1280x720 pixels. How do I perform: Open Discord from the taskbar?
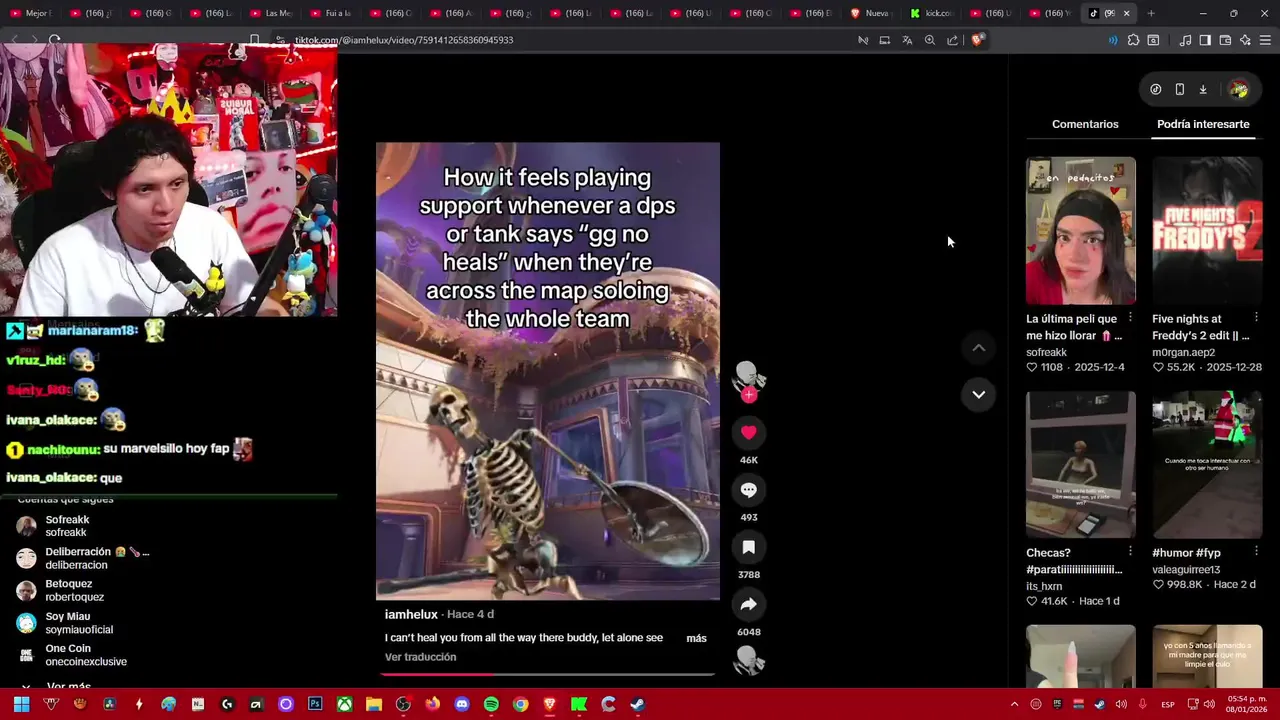(461, 704)
